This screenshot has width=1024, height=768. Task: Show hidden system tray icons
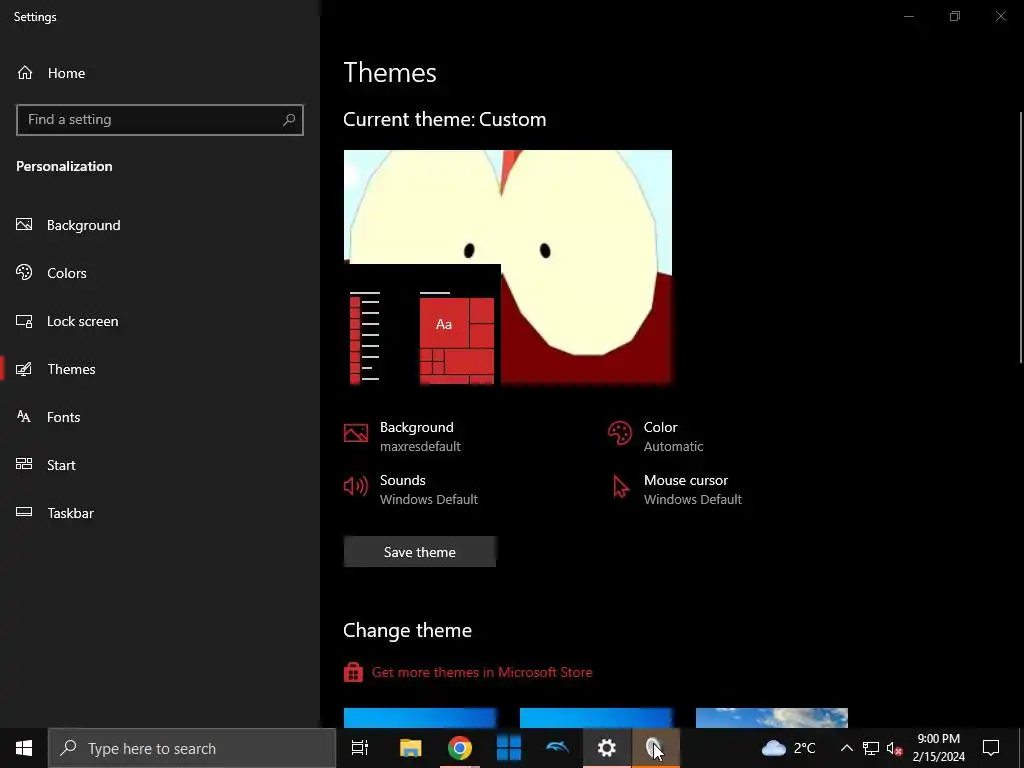846,748
